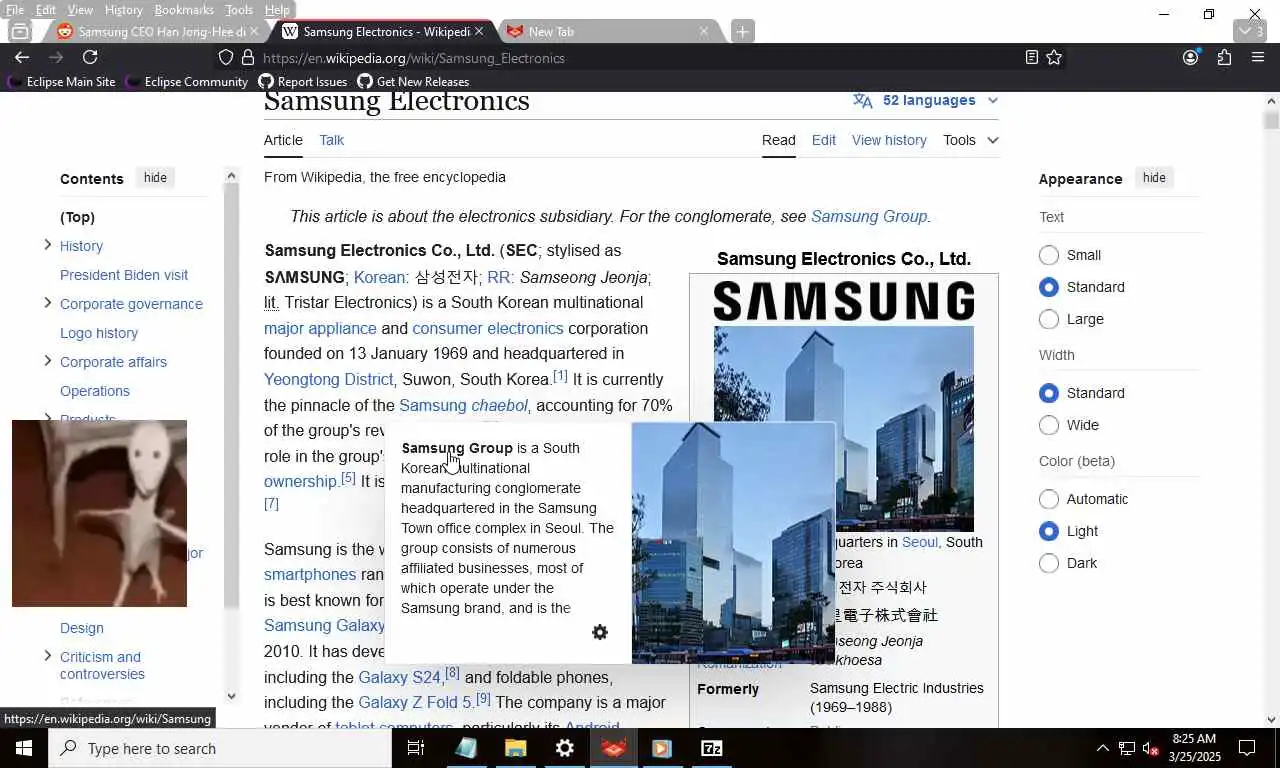Open File Explorer from the taskbar

(515, 748)
